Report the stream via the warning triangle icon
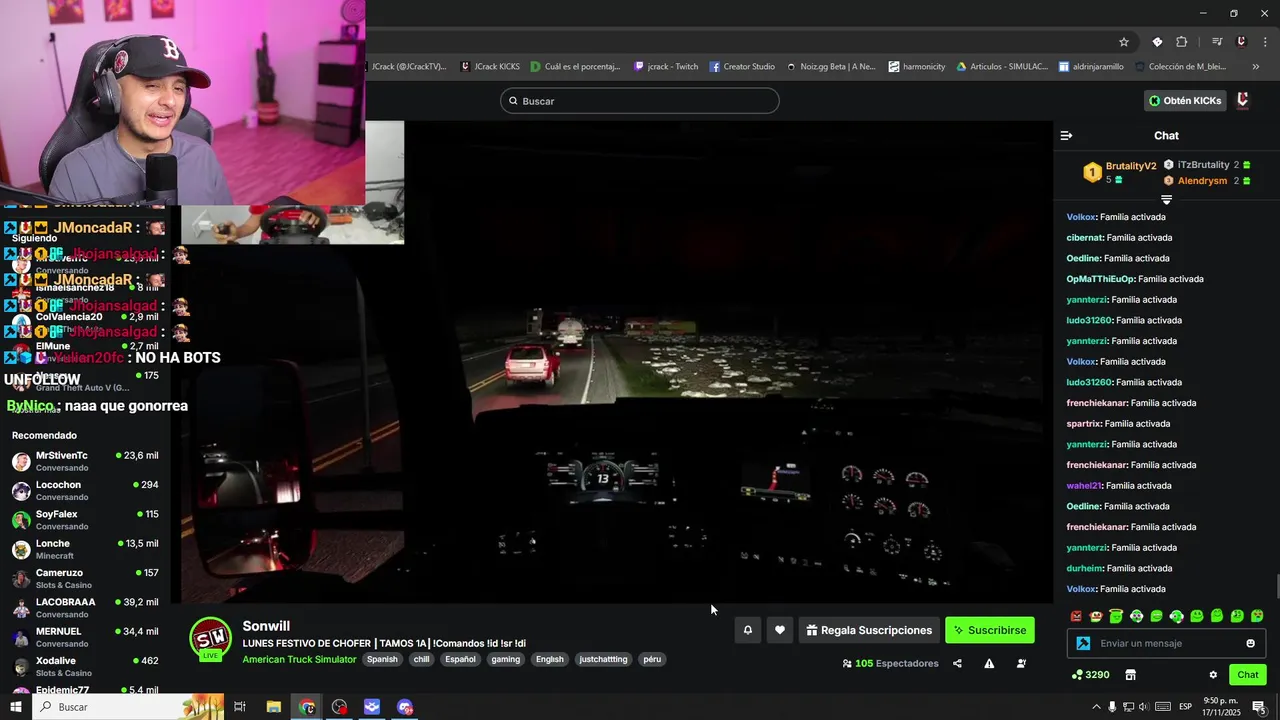Viewport: 1280px width, 720px height. tap(989, 663)
